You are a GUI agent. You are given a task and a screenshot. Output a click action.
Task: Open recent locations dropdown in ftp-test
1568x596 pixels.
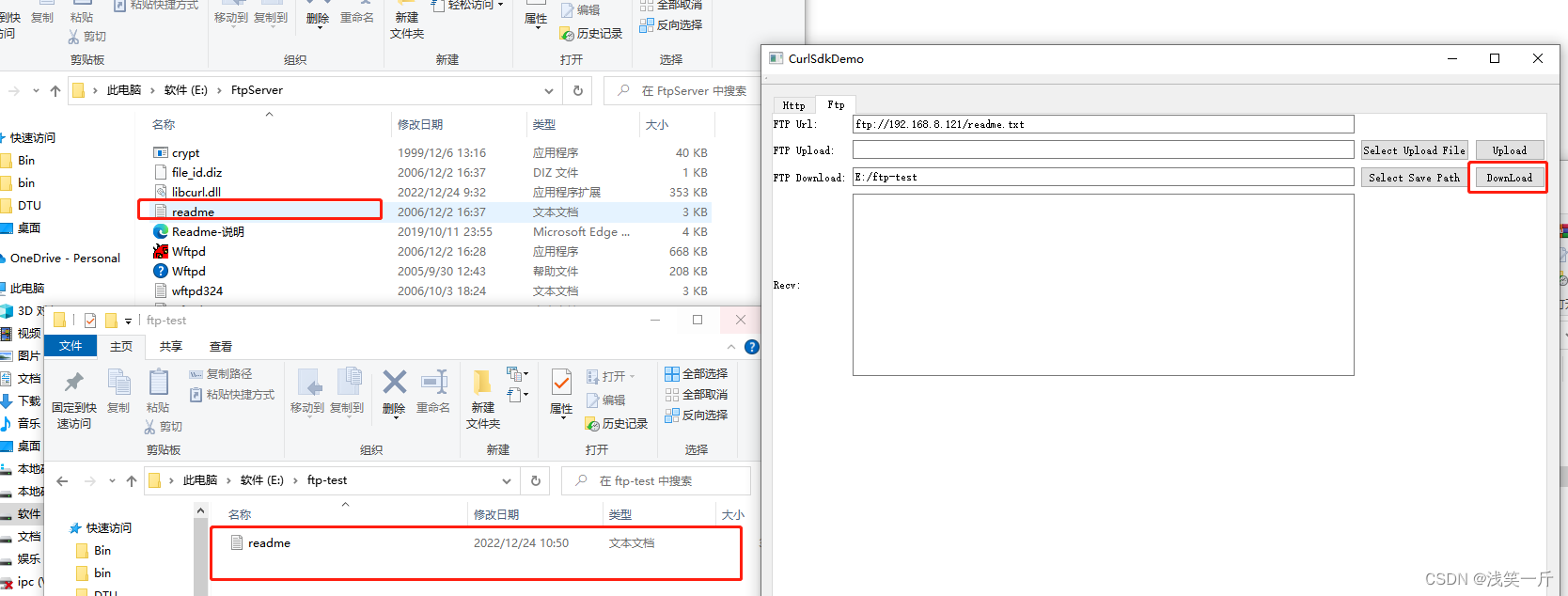tap(112, 480)
